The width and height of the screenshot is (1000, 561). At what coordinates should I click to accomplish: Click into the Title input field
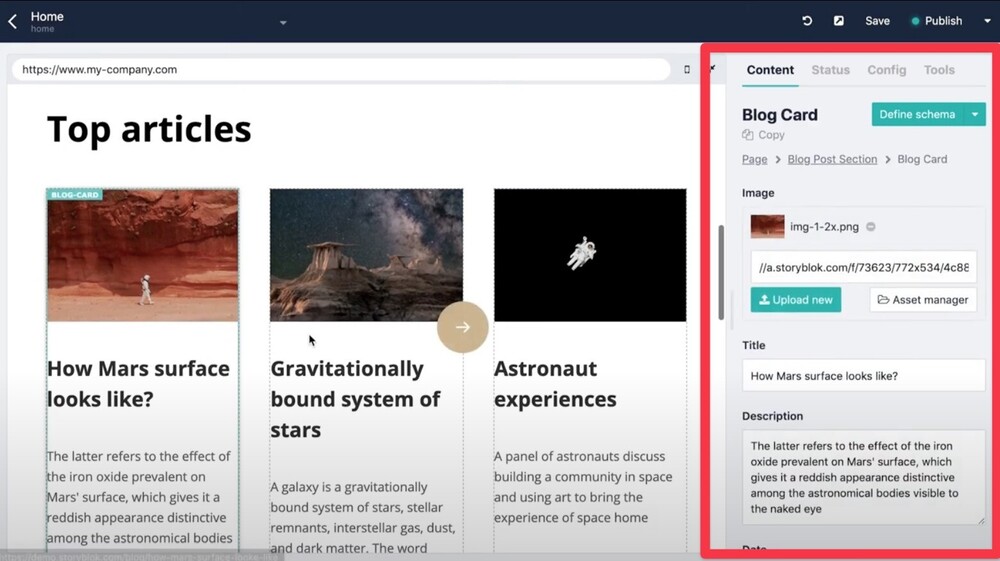[863, 376]
